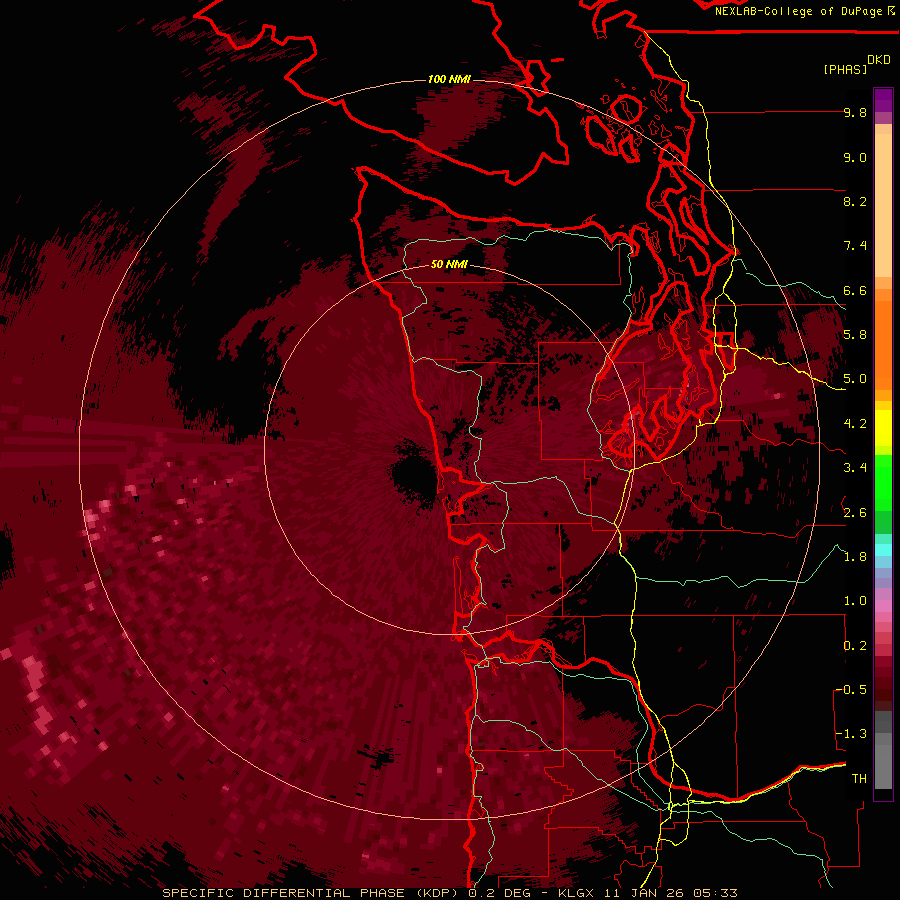Click the 5.0 value on the color scale
Screen dimensions: 900x900
tap(855, 379)
